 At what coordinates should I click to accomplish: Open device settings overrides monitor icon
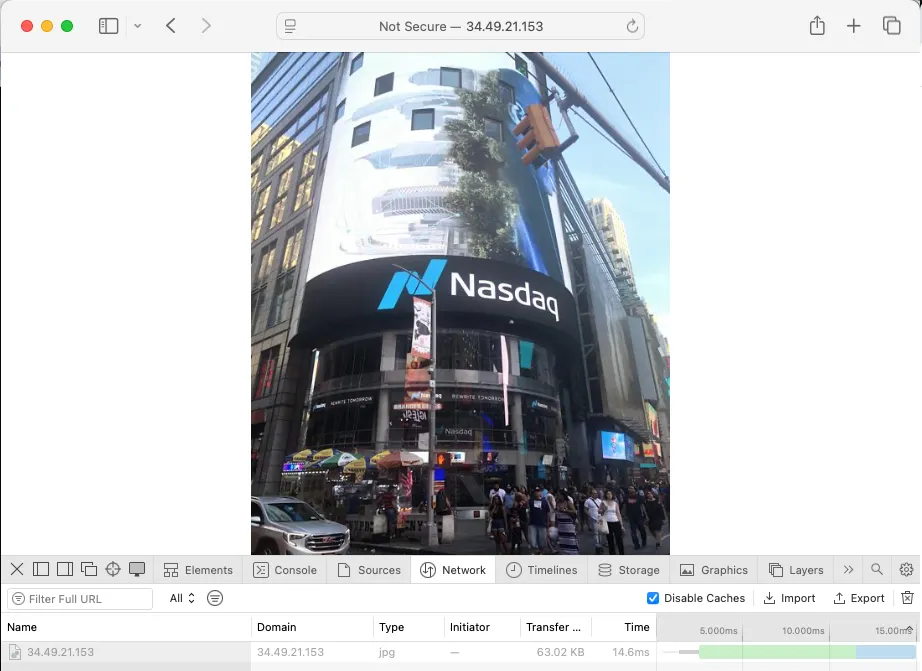tap(137, 569)
